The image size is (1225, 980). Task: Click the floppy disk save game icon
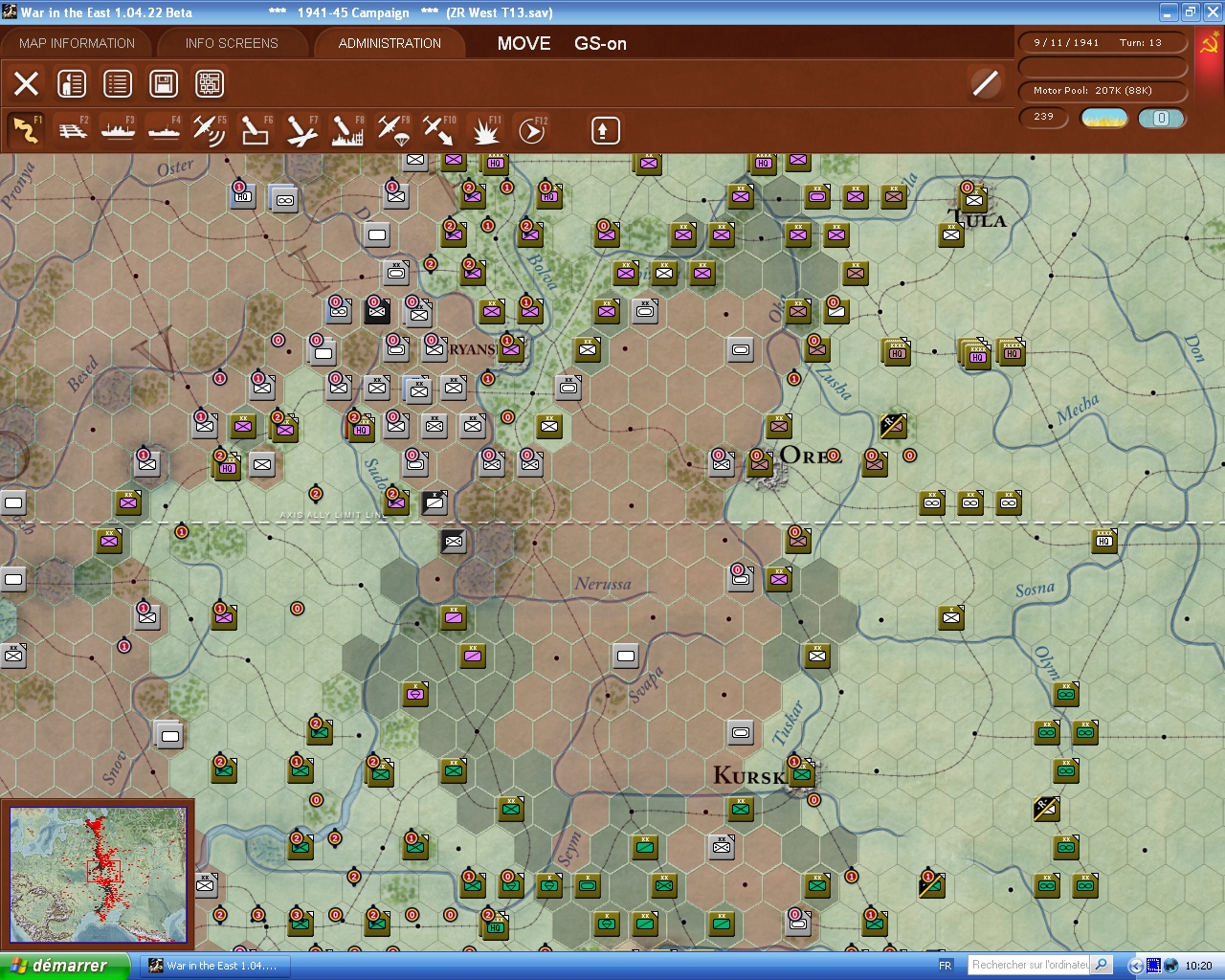click(x=164, y=84)
